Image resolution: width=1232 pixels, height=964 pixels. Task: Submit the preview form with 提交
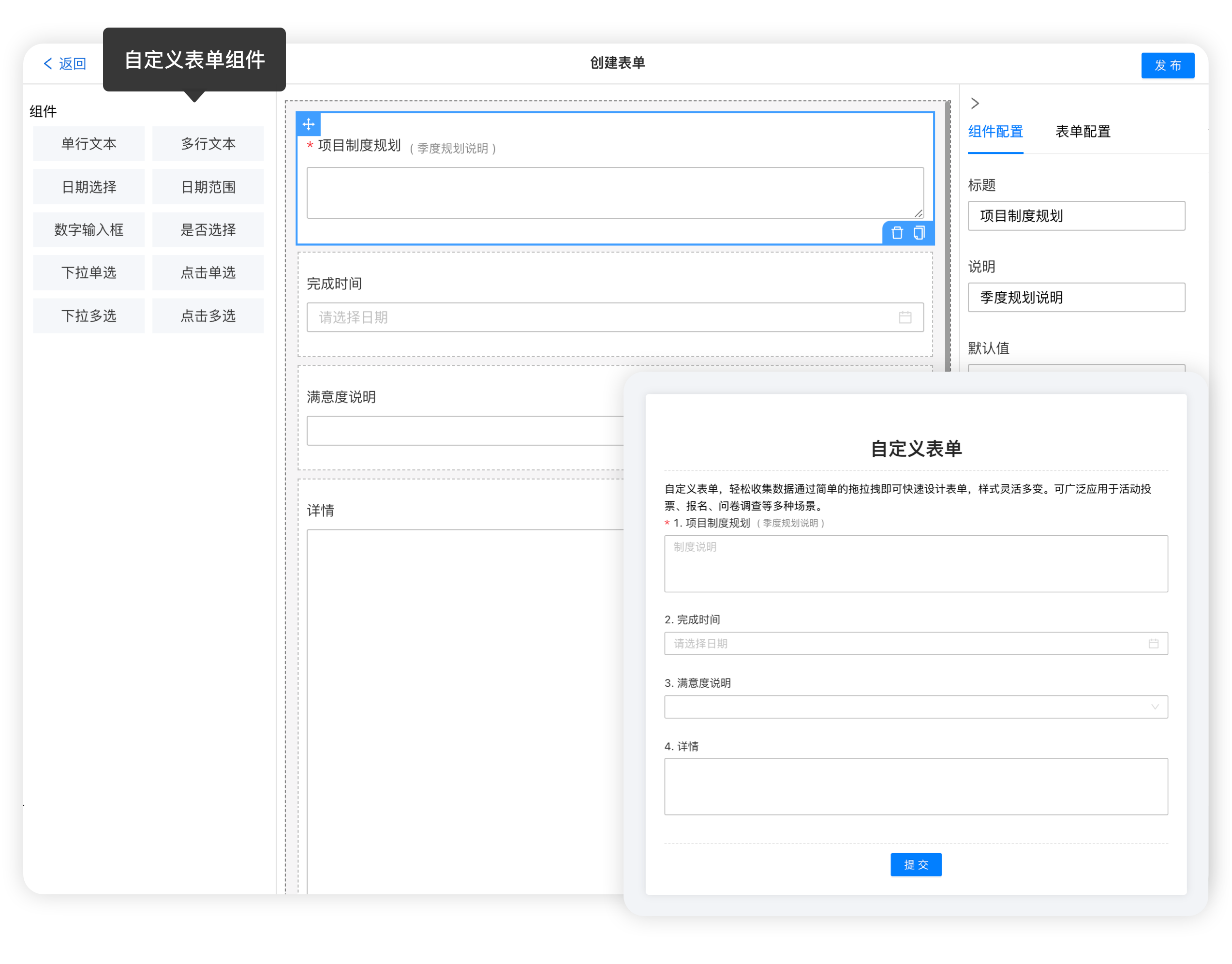[x=916, y=864]
